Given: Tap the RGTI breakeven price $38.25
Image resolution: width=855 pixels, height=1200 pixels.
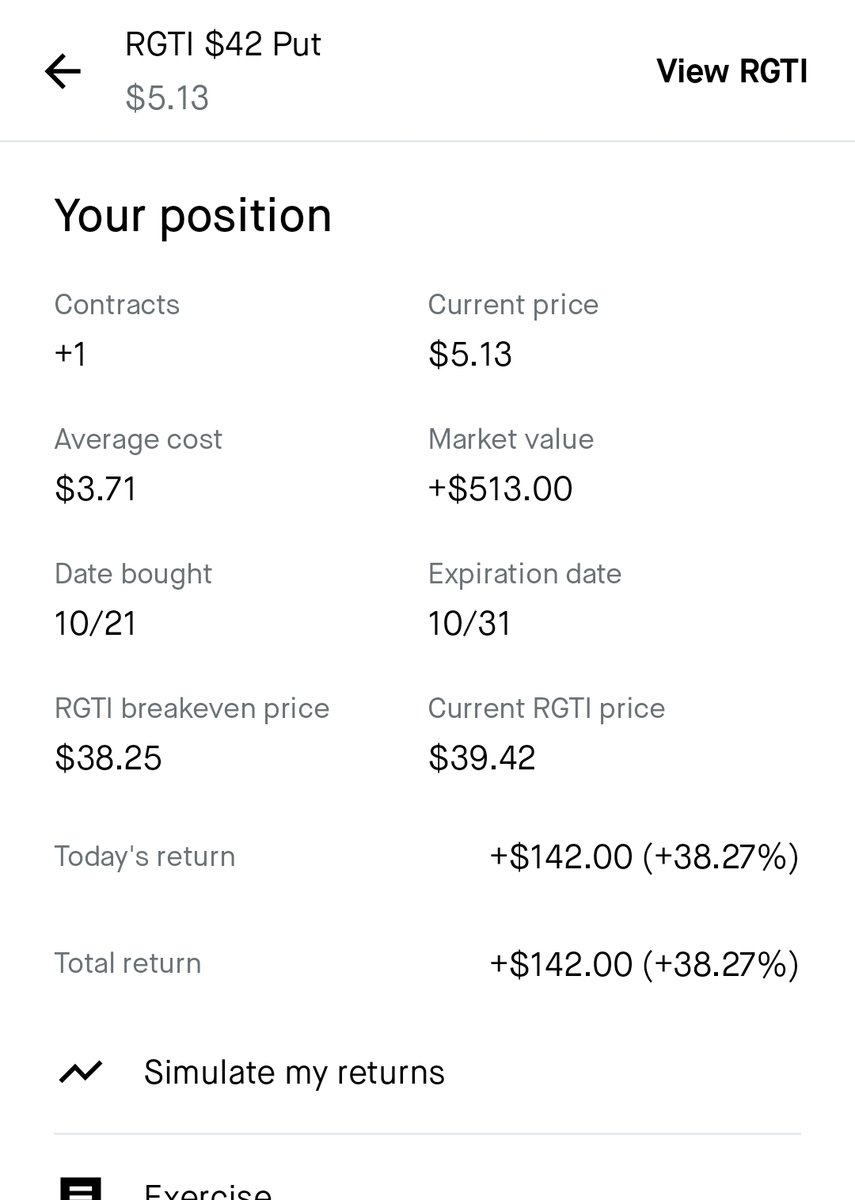Looking at the screenshot, I should click(x=108, y=758).
